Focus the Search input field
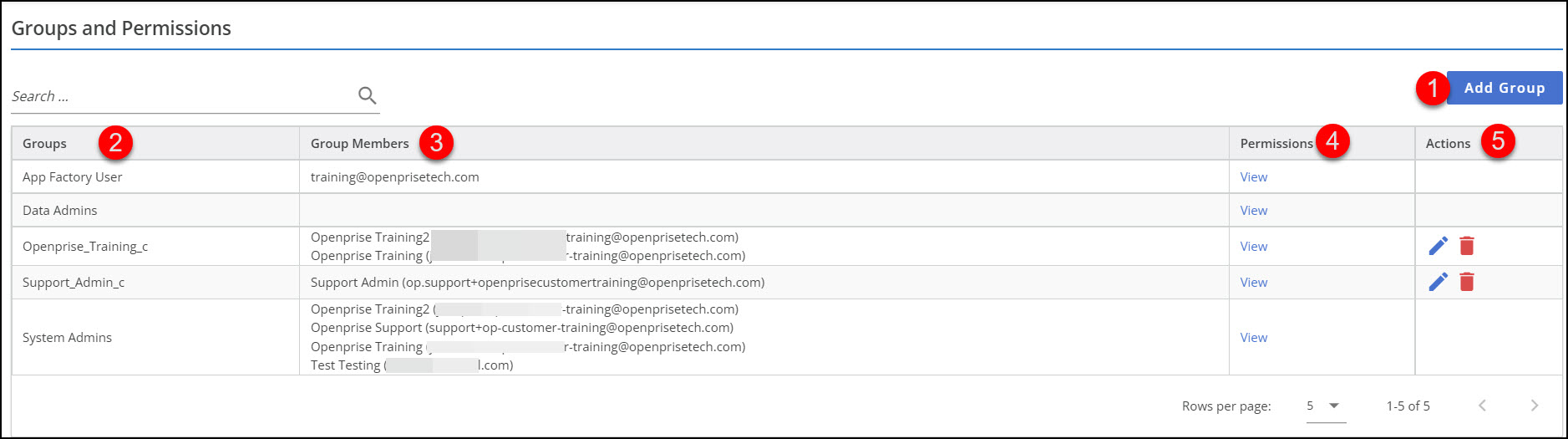The image size is (1568, 439). [x=180, y=96]
